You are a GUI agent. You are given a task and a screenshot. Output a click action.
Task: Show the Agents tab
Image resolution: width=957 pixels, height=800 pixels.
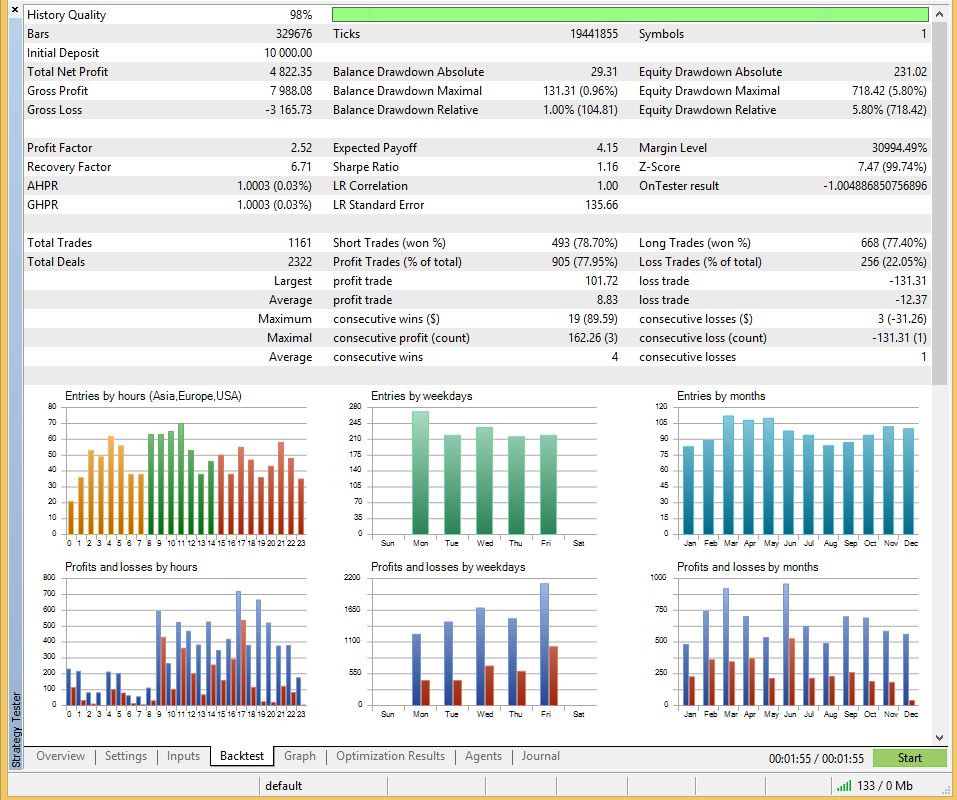coord(484,757)
